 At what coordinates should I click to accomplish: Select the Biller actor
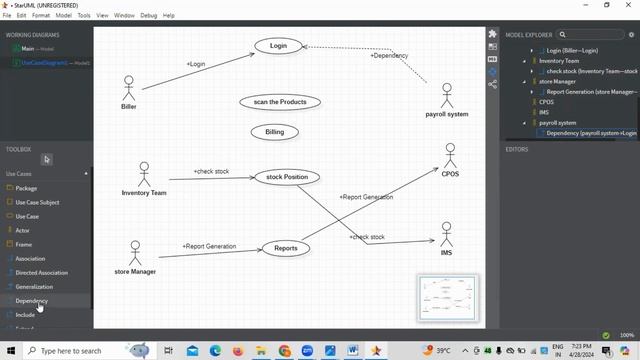pos(129,93)
